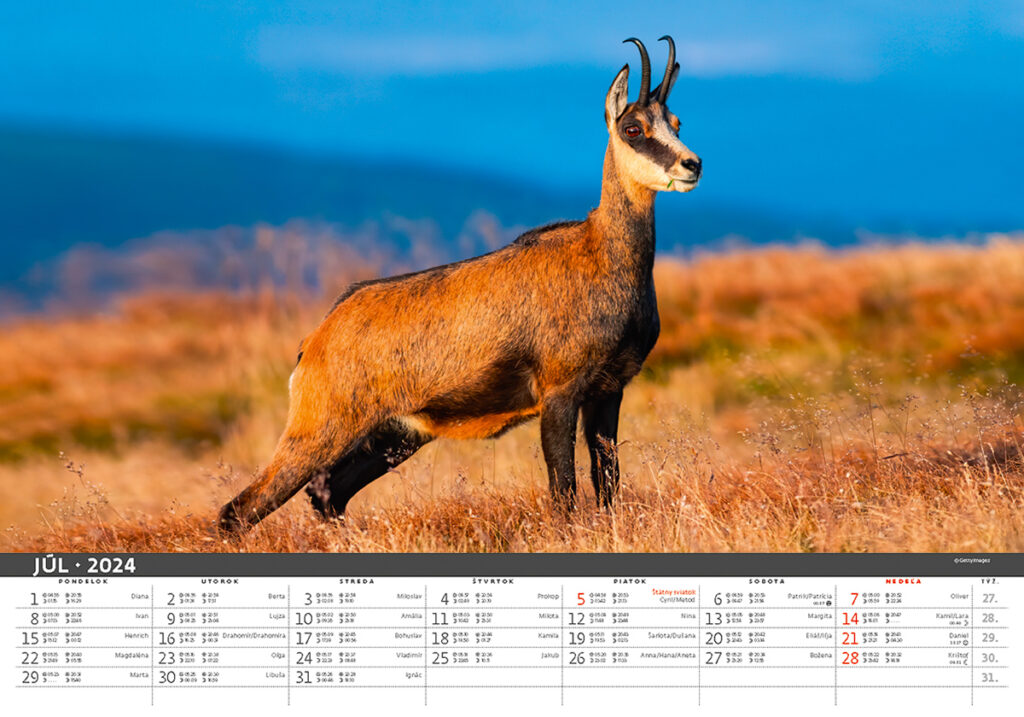
Task: Click the JÚL 2024 month title
Action: click(84, 565)
